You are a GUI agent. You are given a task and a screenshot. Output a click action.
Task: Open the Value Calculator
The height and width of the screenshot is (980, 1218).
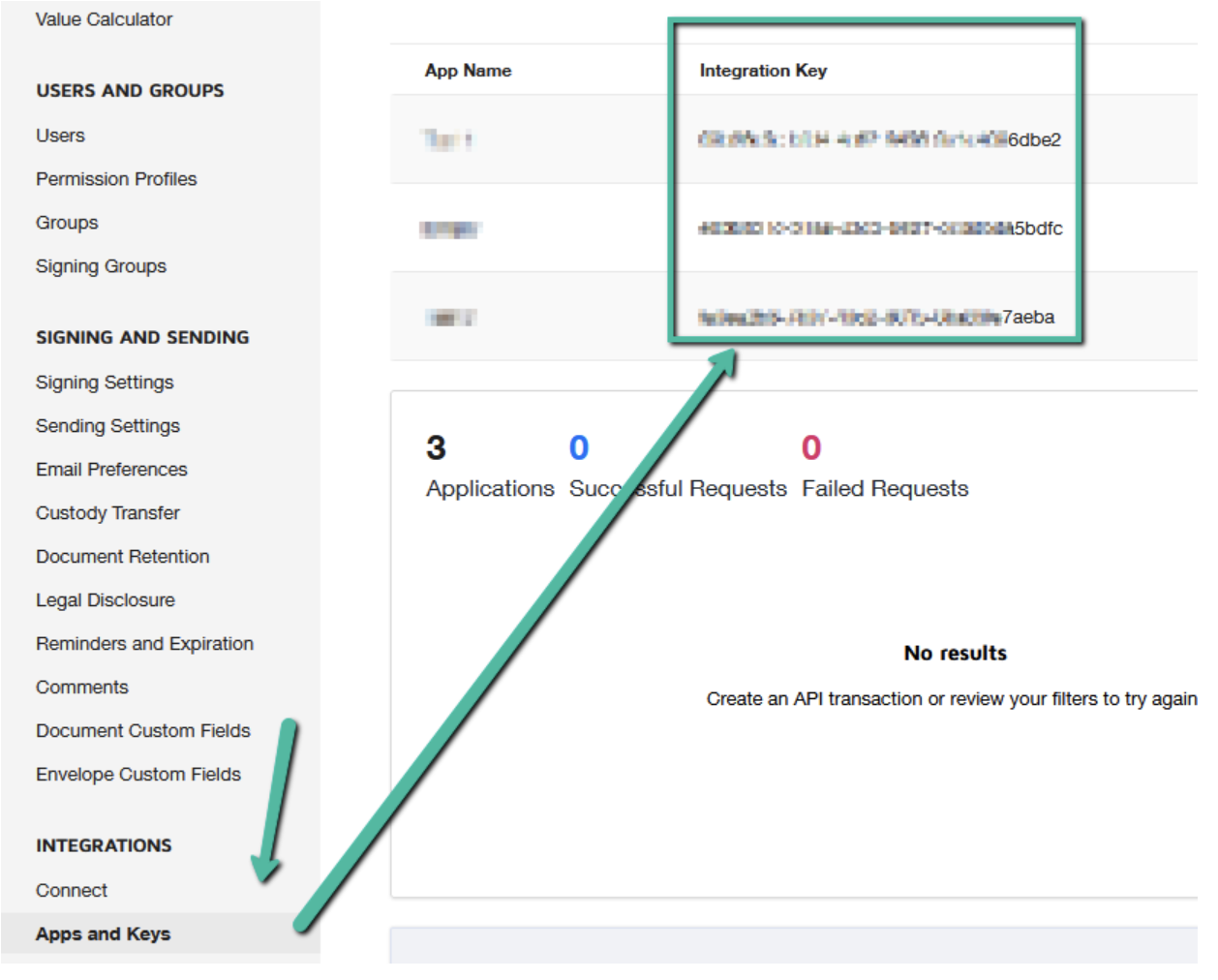105,19
